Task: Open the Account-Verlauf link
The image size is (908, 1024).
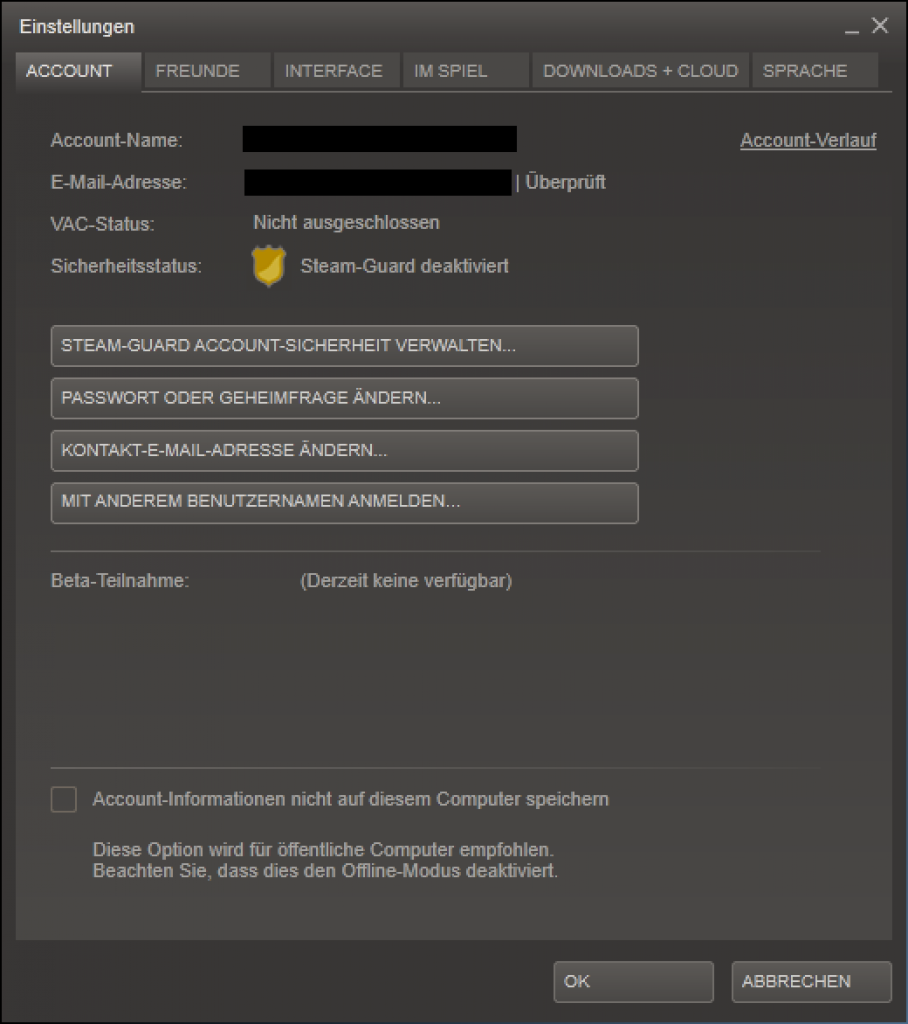Action: click(808, 140)
